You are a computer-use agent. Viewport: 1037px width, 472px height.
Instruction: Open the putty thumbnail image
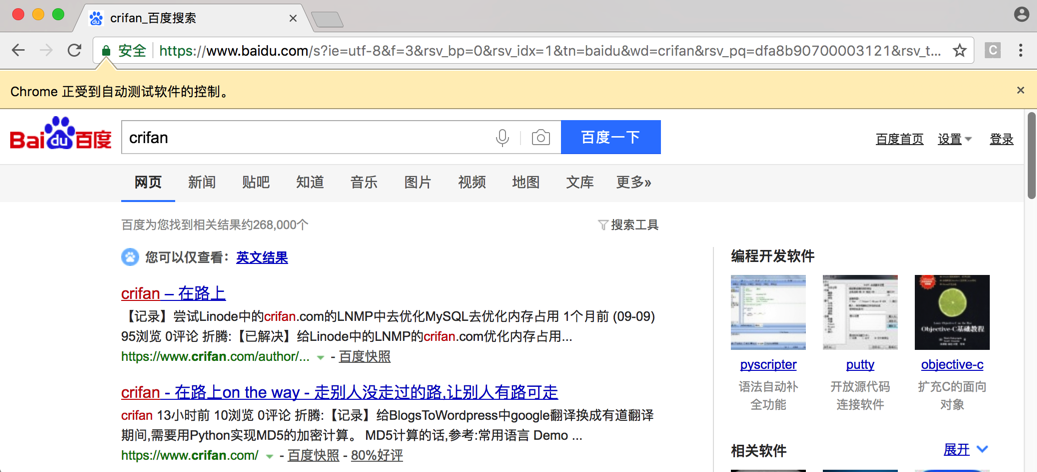[x=860, y=313]
